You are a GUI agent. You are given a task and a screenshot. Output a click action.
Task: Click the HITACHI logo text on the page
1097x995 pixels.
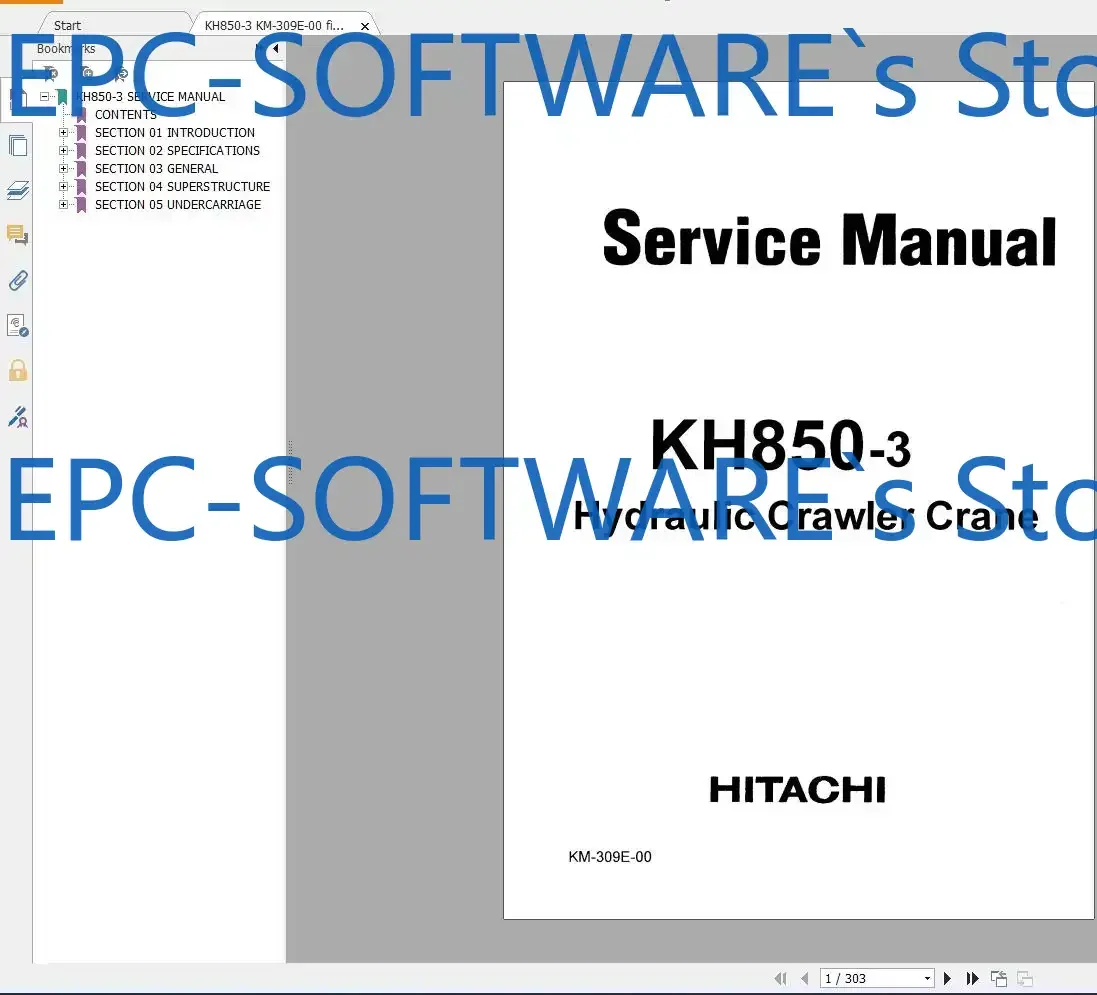coord(798,790)
